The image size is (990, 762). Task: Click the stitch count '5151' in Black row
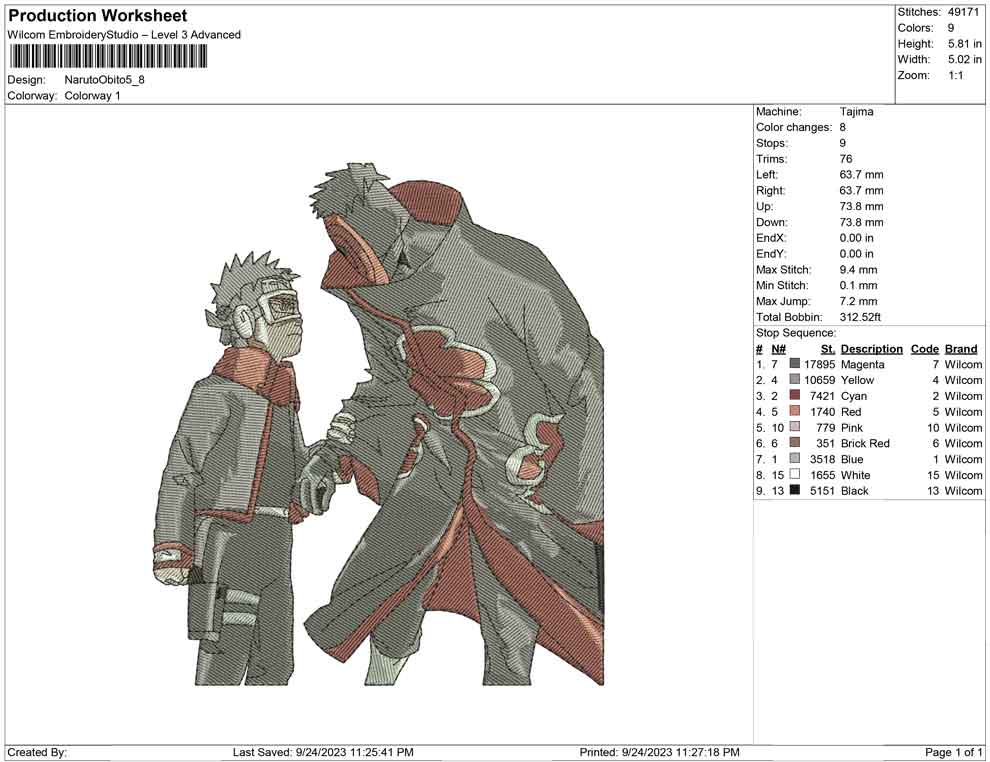coord(822,491)
